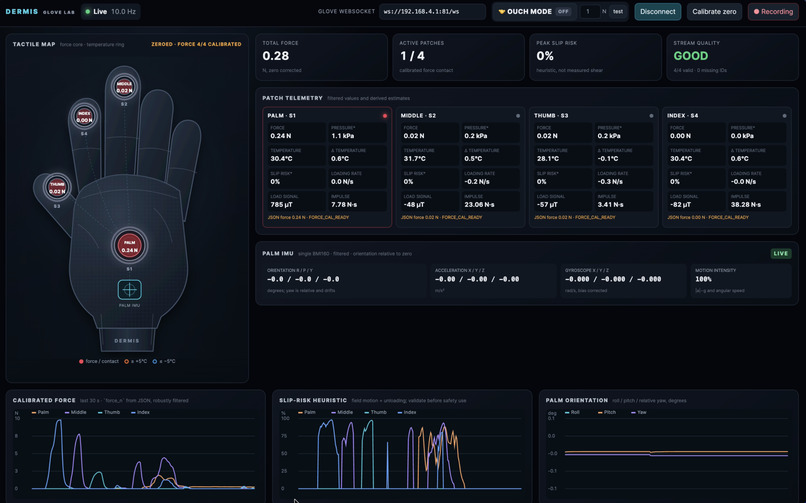Click the Live 10.0 Hz status badge
Screen dimensions: 806x503
pos(111,11)
